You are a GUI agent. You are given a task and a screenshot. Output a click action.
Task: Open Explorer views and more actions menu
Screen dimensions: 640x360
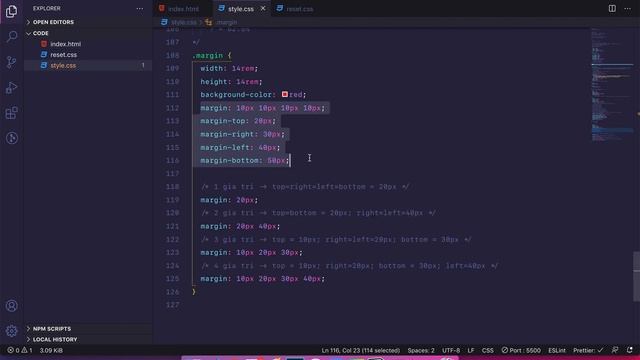coord(140,9)
